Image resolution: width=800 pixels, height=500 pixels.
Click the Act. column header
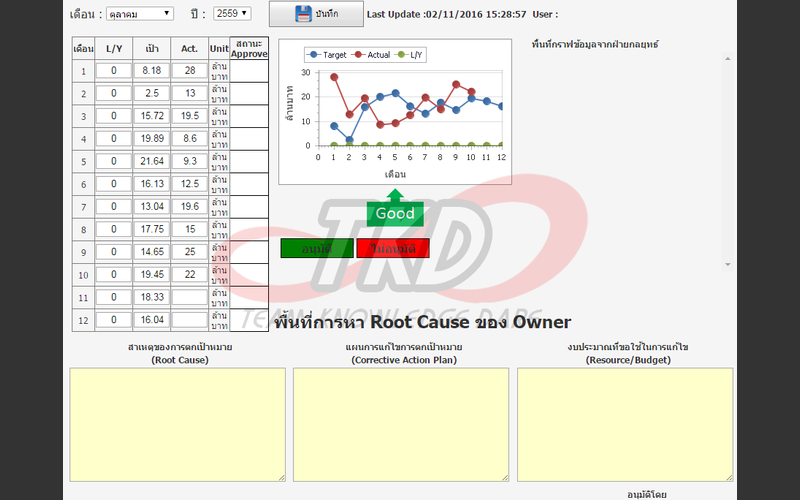pyautogui.click(x=189, y=48)
